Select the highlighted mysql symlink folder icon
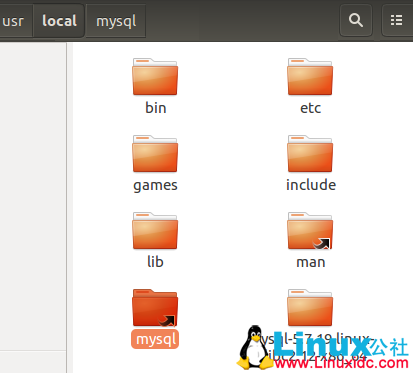Viewport: 413px width, 373px height. [155, 308]
